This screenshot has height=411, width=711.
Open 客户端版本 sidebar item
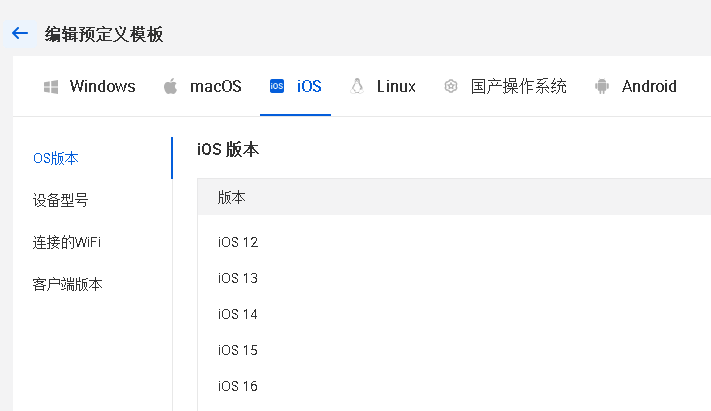click(x=67, y=284)
